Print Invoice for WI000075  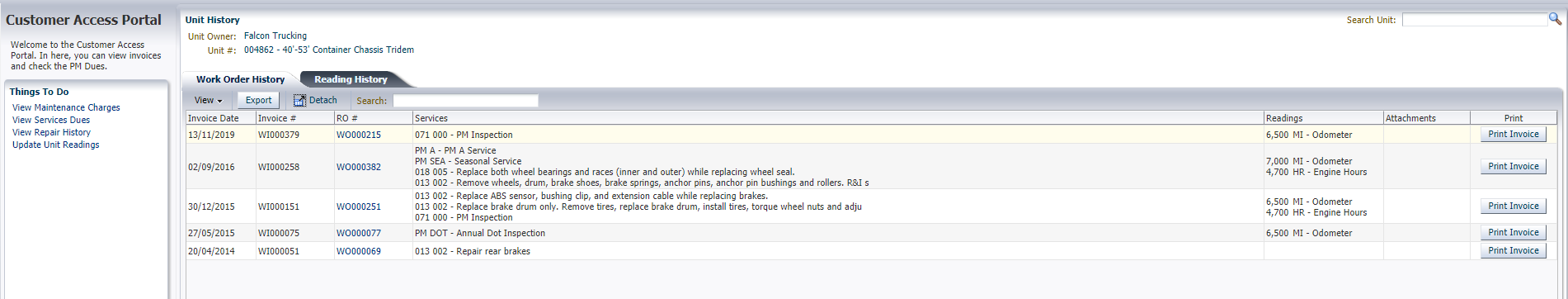click(1513, 232)
